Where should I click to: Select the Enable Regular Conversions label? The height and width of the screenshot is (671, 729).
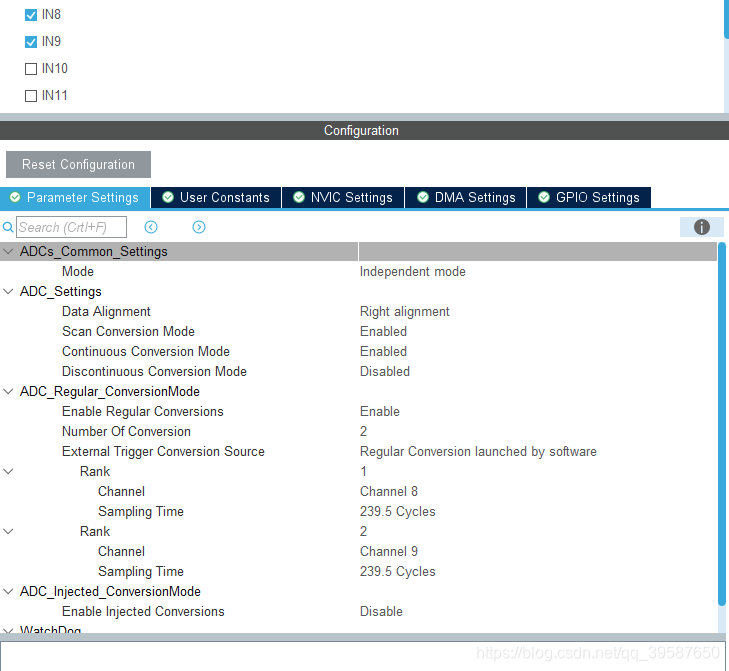tap(142, 412)
